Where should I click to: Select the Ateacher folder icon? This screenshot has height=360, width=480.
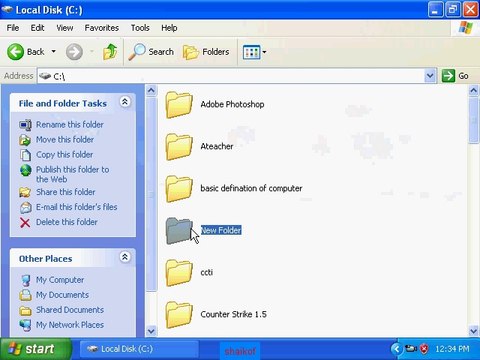click(179, 147)
